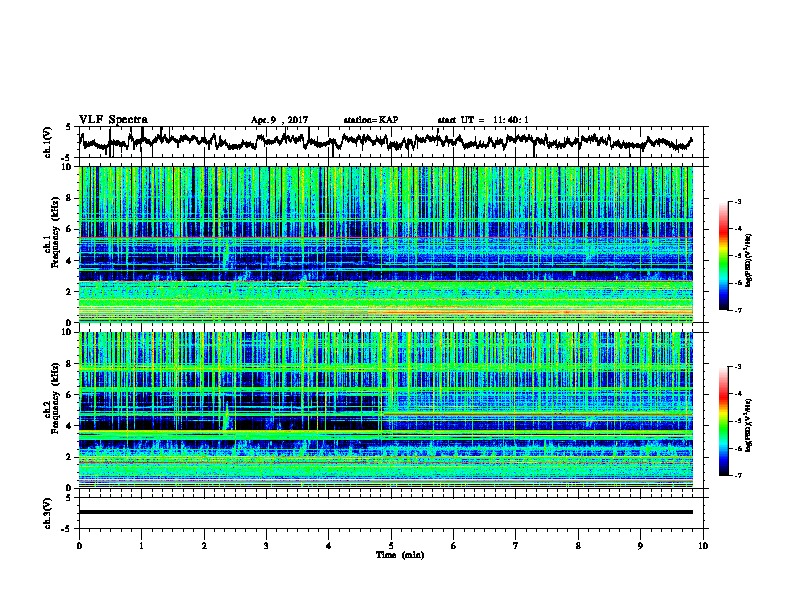Click the "-7" label on ch.1 color bar

pos(737,311)
